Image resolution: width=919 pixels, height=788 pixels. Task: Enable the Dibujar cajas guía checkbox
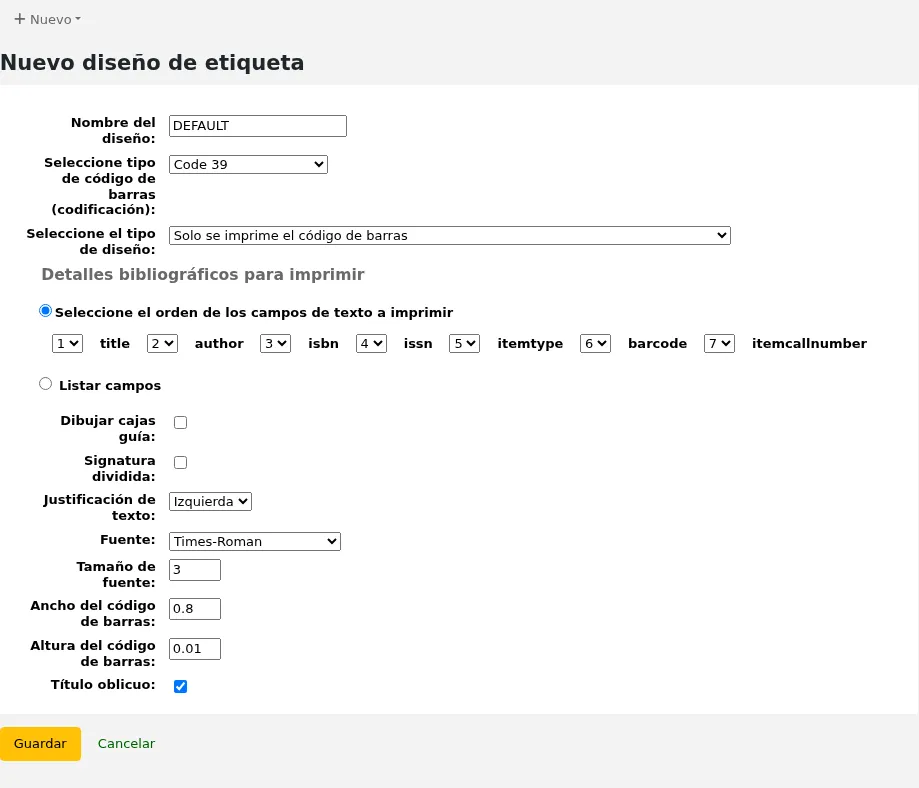coord(181,423)
